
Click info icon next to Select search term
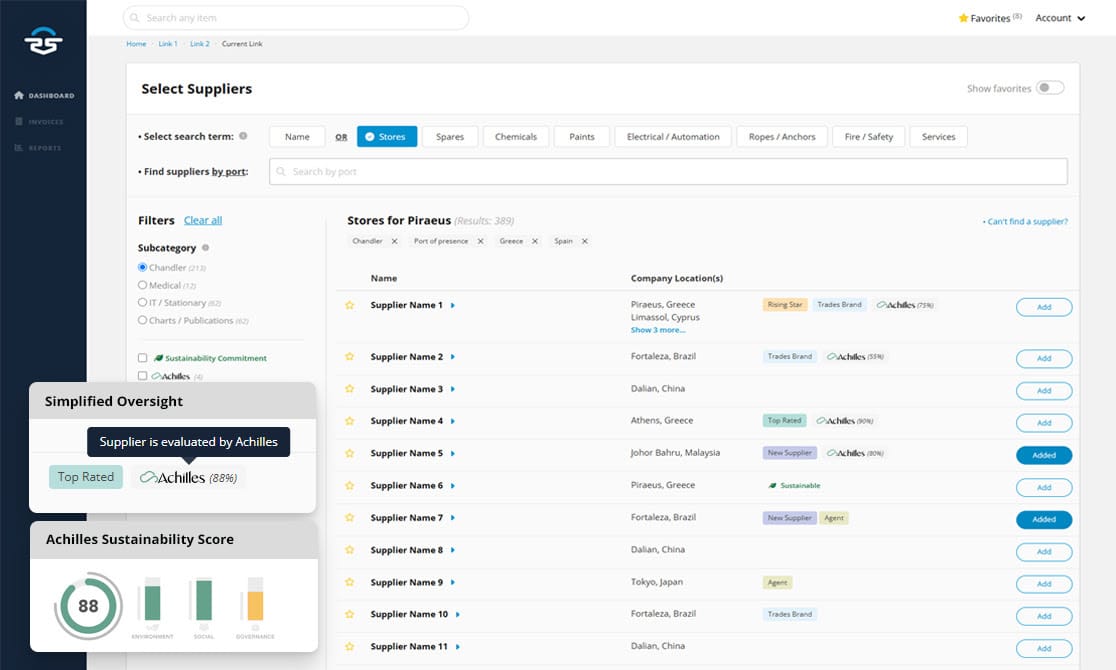tap(243, 136)
